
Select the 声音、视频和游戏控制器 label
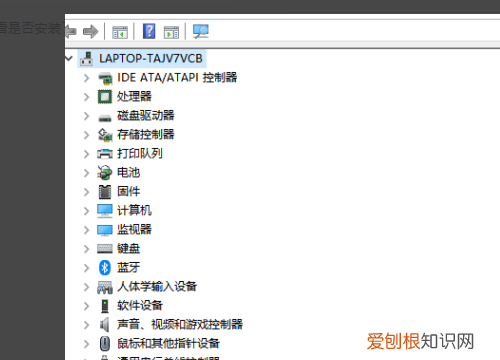(x=180, y=325)
